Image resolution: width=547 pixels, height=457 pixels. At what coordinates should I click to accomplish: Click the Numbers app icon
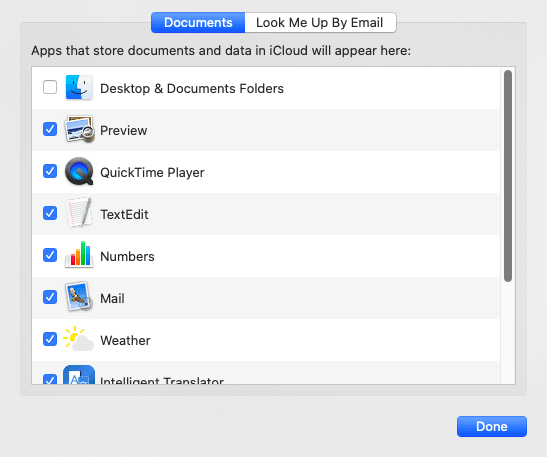point(79,255)
